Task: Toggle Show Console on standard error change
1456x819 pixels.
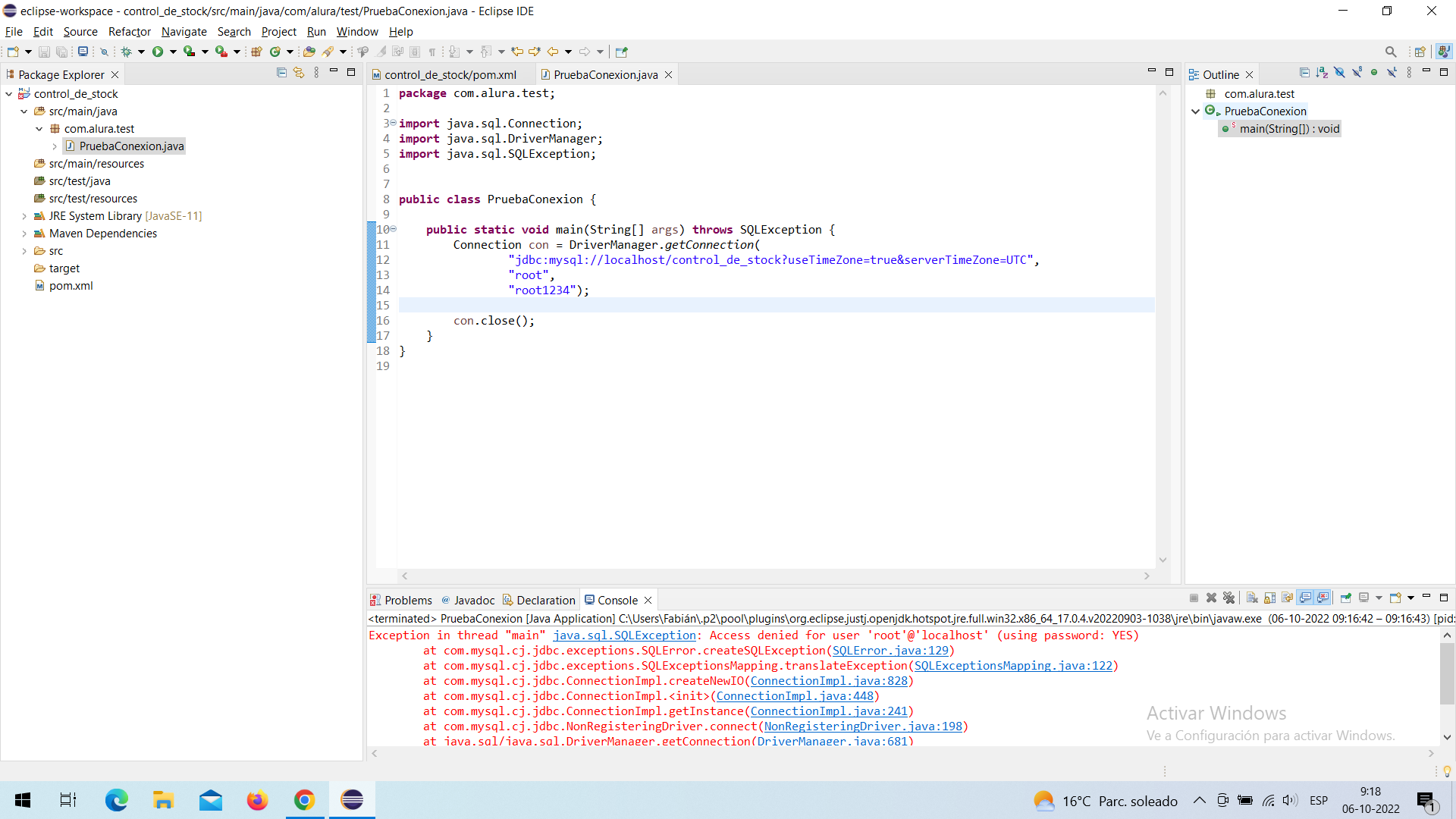Action: [x=1323, y=598]
